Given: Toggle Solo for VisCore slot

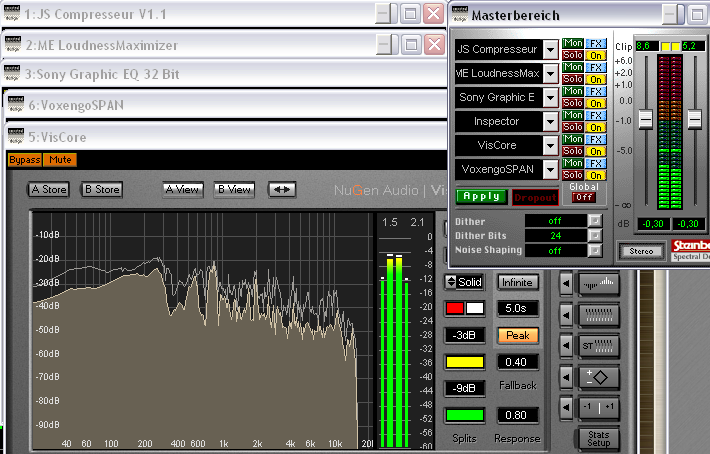Looking at the screenshot, I should [573, 151].
